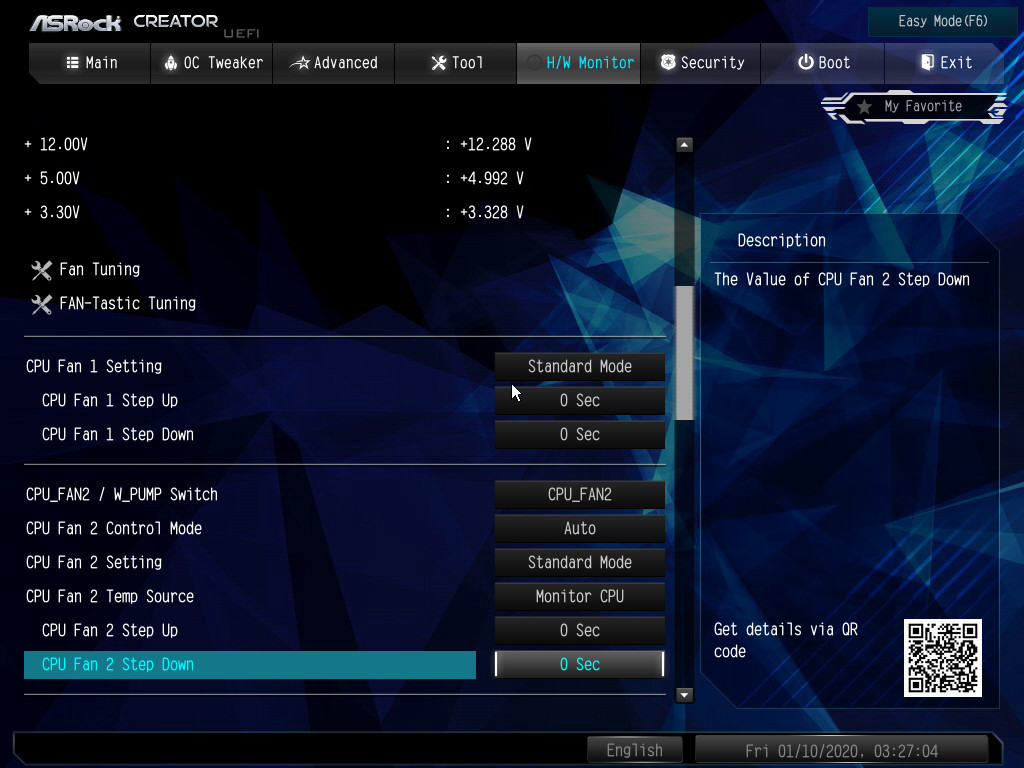The width and height of the screenshot is (1024, 768).
Task: Open CPU Fan 1 Setting dropdown
Action: pos(579,367)
